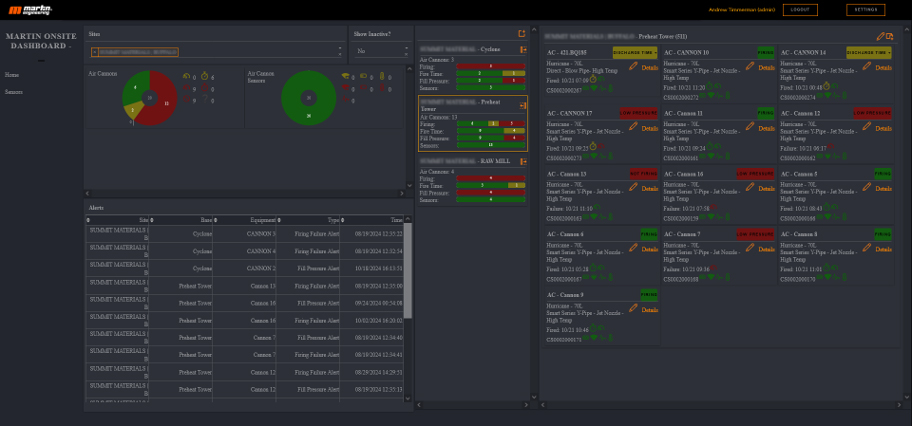The height and width of the screenshot is (426, 912).
Task: Remove the selected site tag in Sites
Action: 94,51
